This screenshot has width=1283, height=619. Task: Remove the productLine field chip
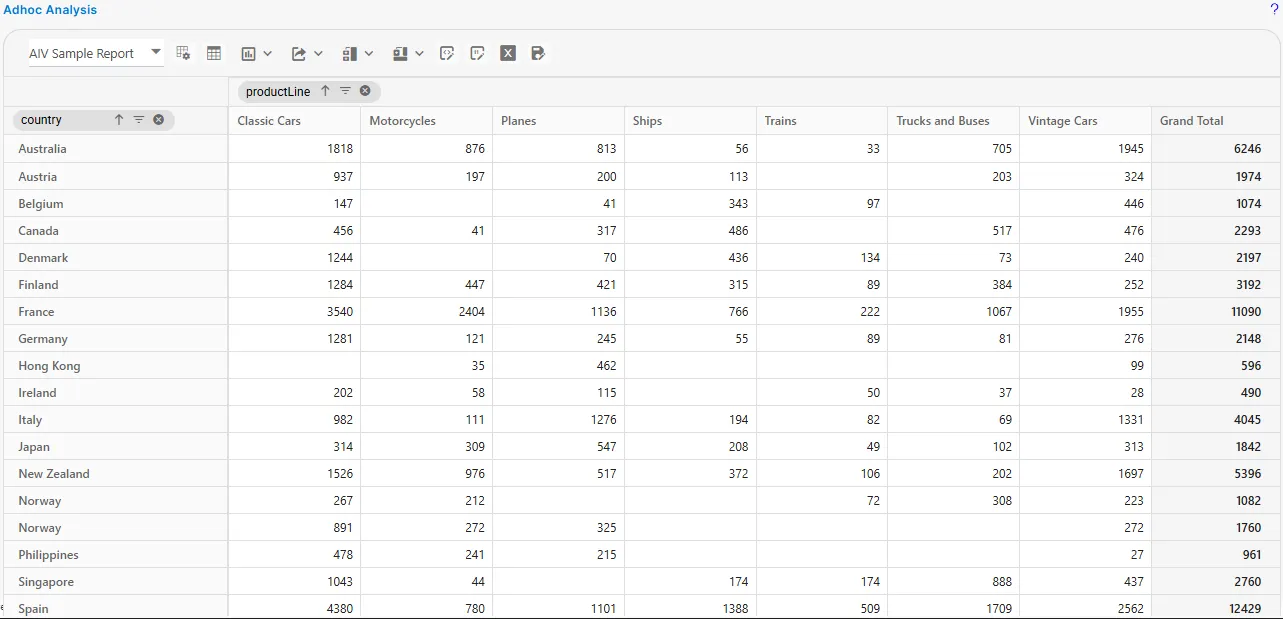point(365,91)
